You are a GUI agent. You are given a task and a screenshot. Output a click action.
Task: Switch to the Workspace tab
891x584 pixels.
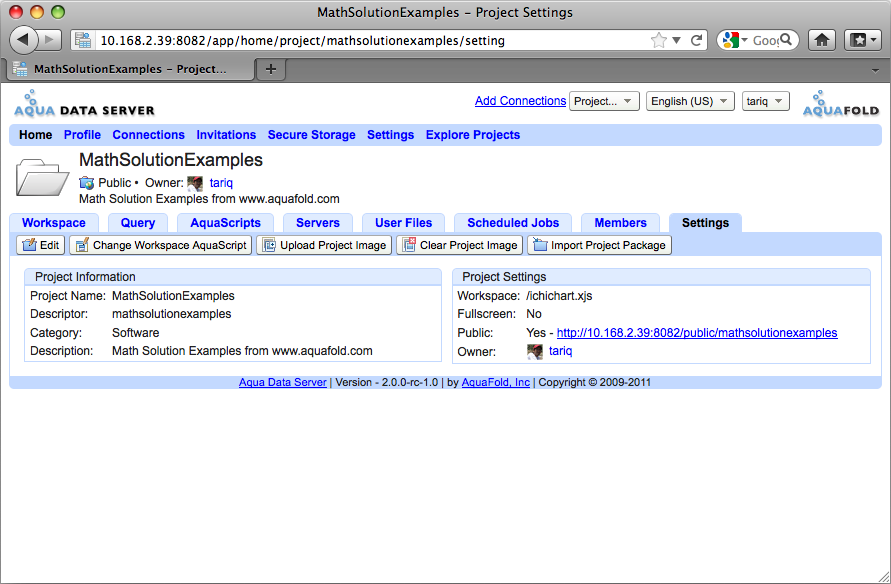[54, 223]
